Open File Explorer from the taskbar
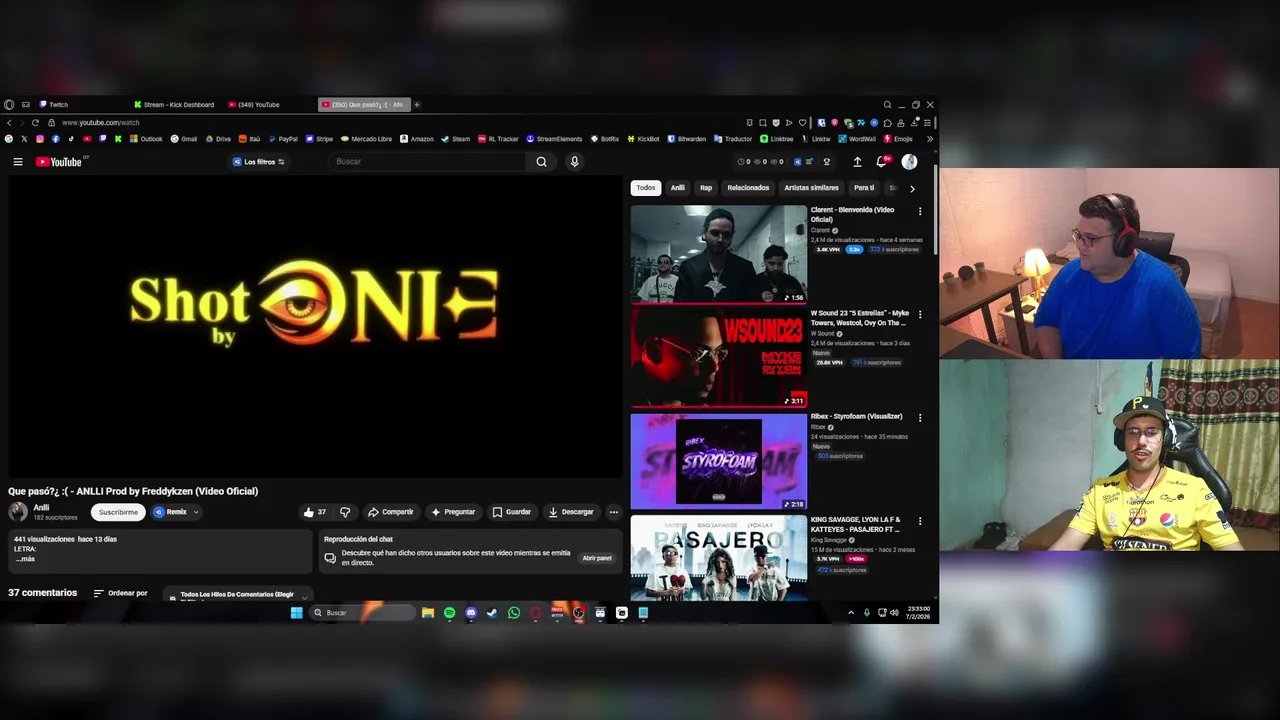The image size is (1280, 720). [x=428, y=613]
